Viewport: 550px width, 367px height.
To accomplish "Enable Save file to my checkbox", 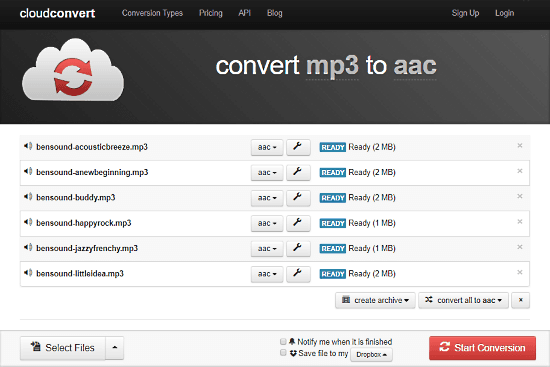I will click(283, 353).
